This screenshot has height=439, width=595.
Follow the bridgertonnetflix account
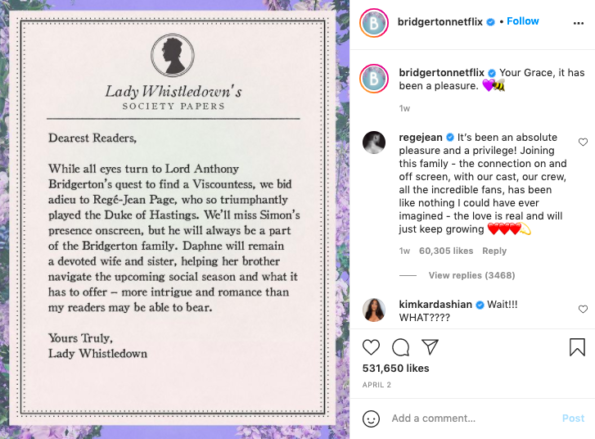[523, 21]
